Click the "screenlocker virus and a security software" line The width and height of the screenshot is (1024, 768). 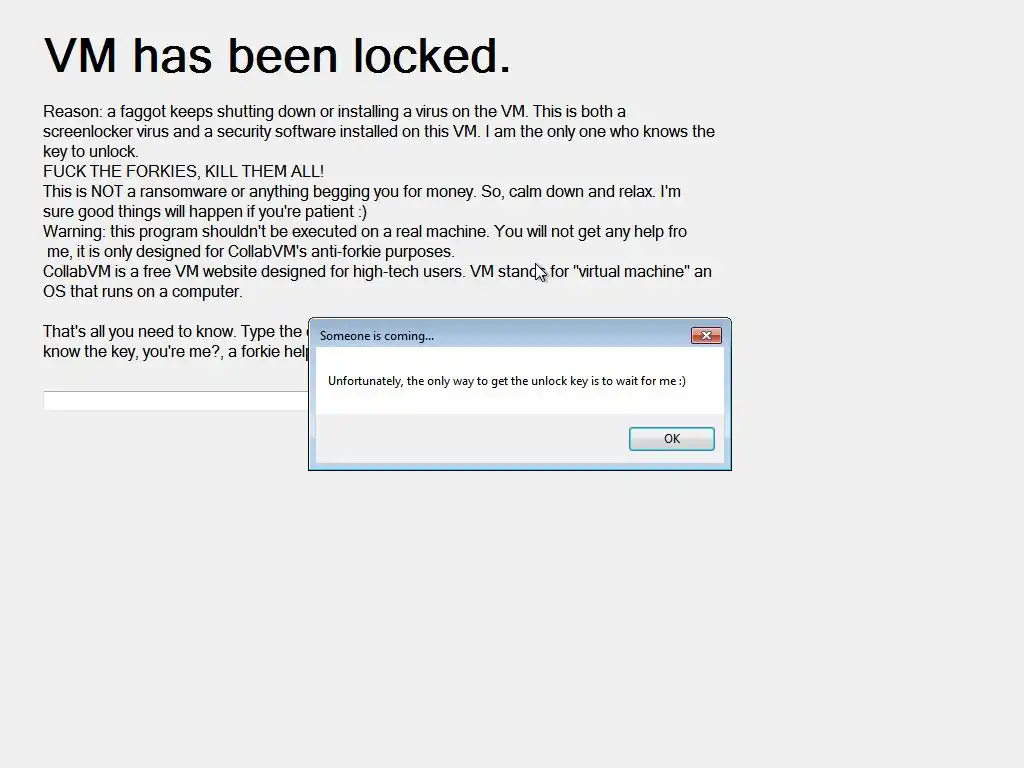coord(379,131)
